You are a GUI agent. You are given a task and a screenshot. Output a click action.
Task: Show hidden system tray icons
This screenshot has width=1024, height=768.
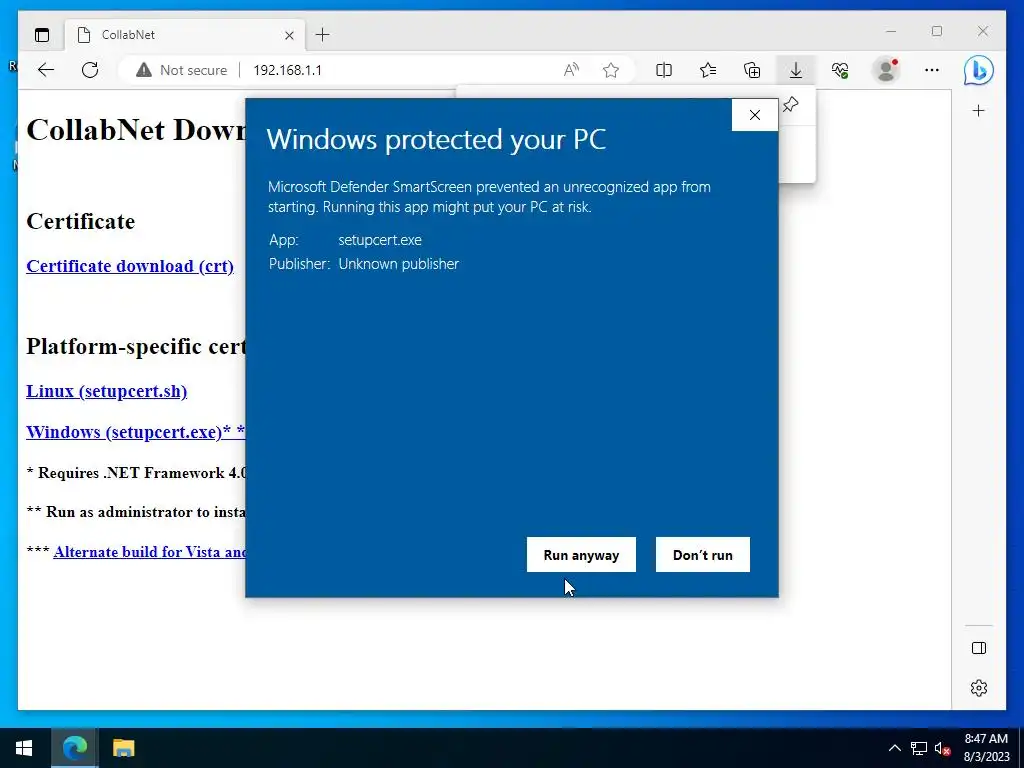coord(895,748)
